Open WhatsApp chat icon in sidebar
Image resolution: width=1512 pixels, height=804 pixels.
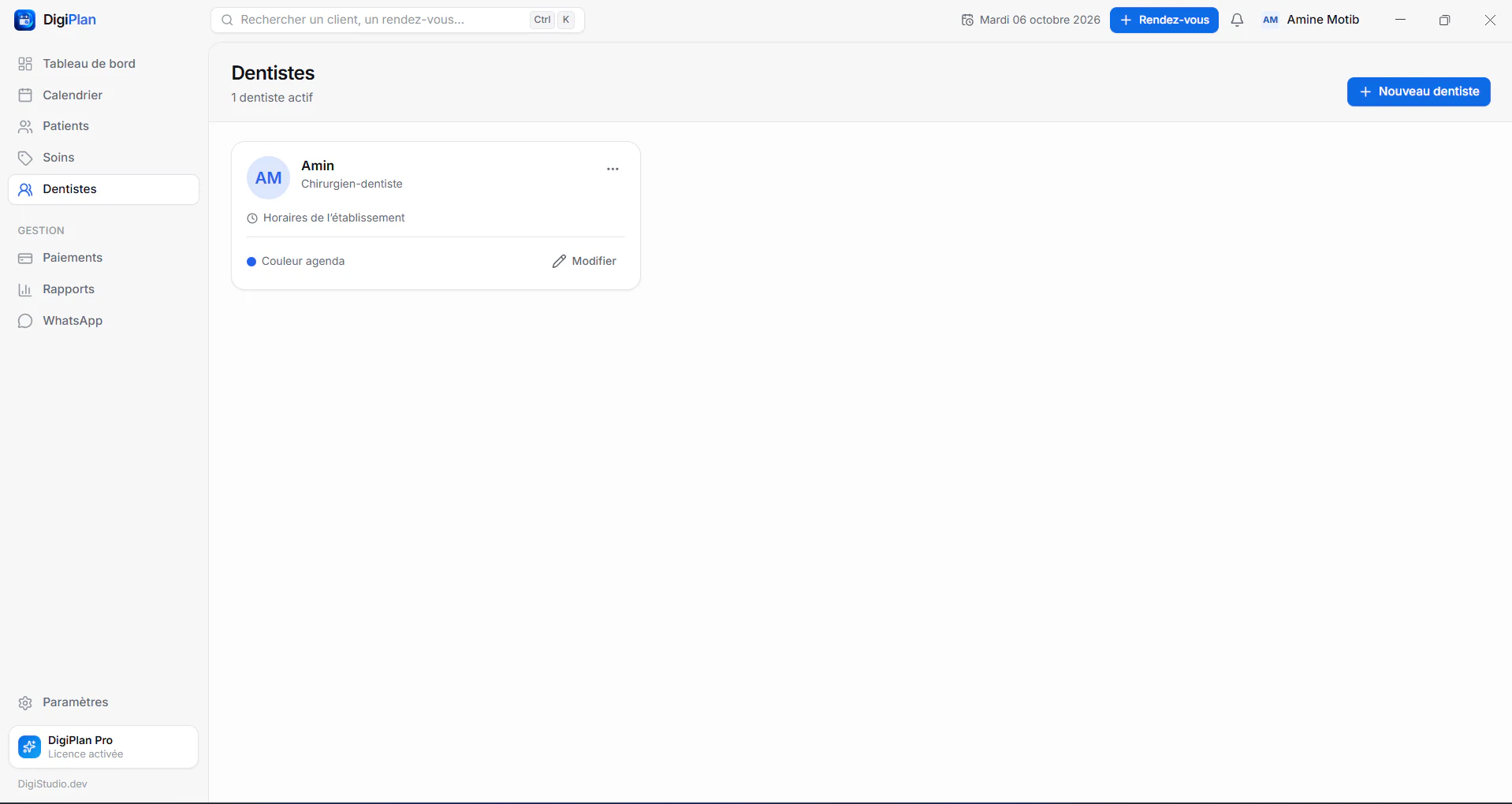[25, 321]
